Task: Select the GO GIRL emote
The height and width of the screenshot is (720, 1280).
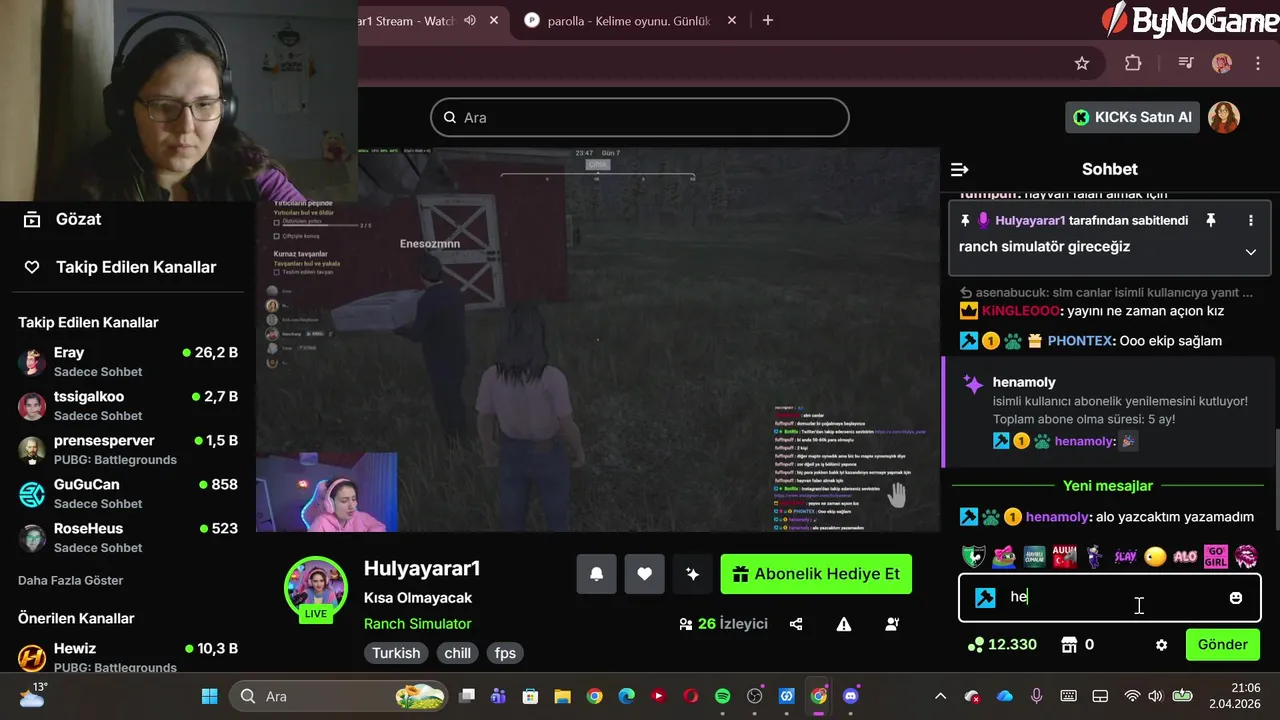Action: (x=1215, y=557)
